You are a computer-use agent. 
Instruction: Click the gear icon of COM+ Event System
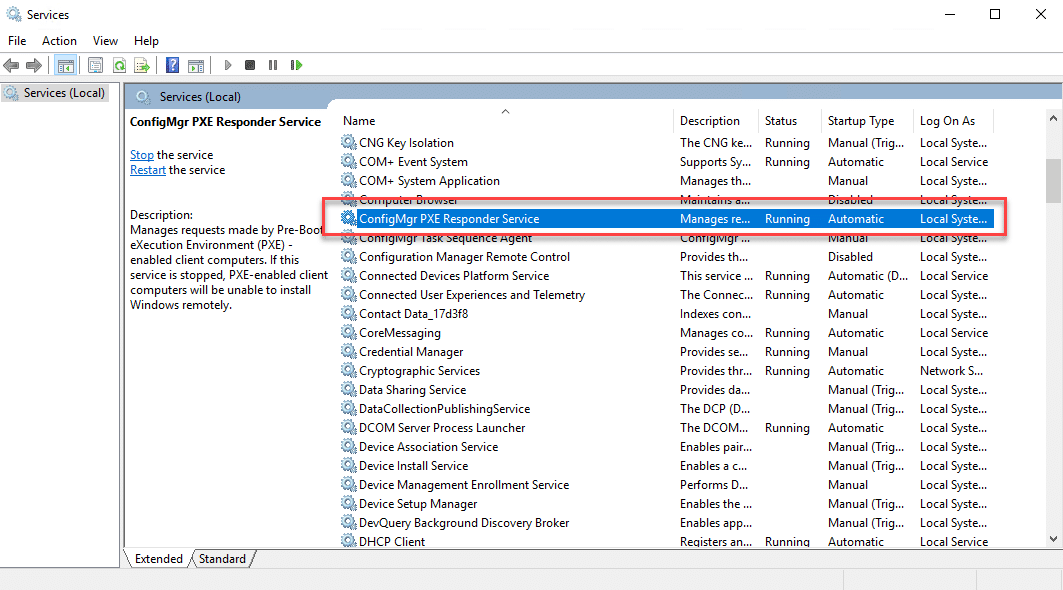(348, 161)
